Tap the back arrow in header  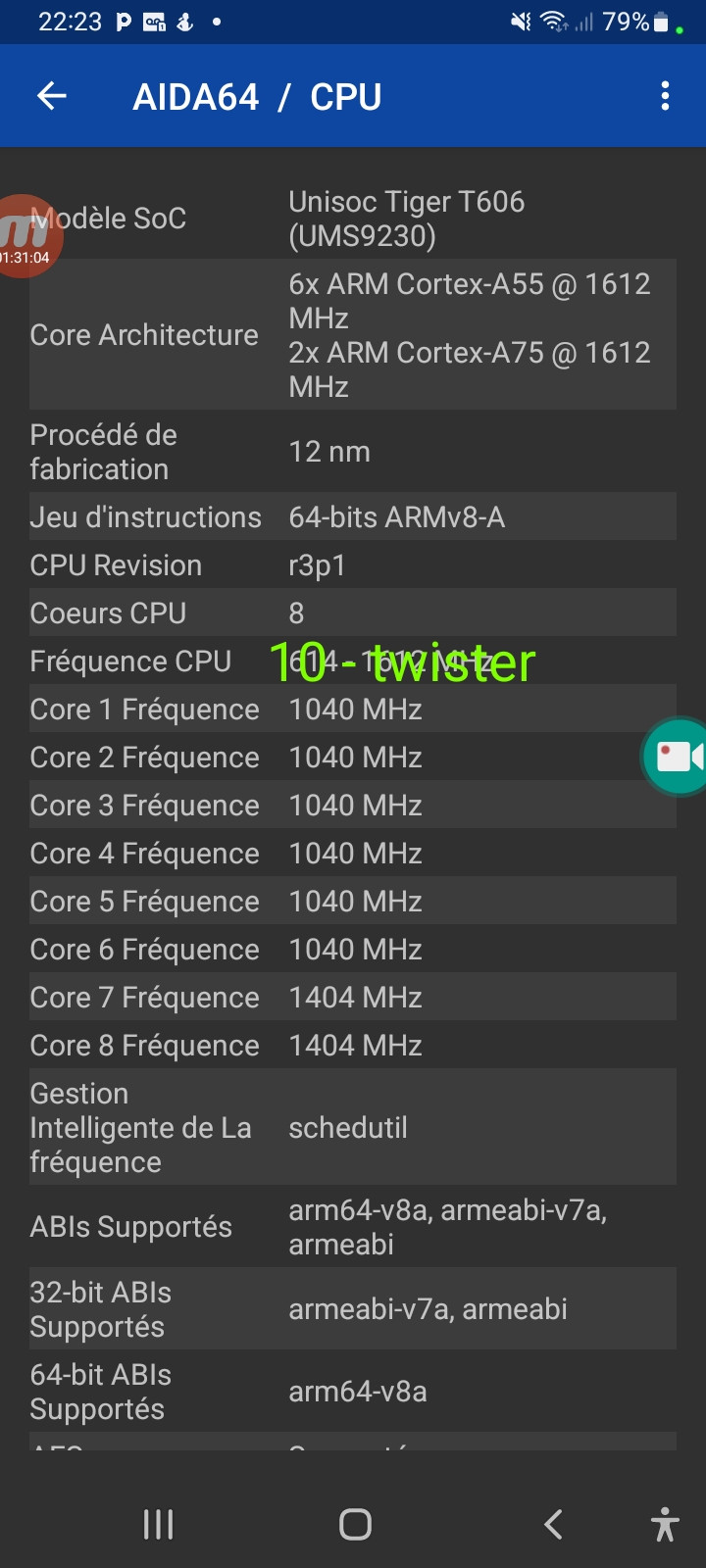tap(52, 96)
